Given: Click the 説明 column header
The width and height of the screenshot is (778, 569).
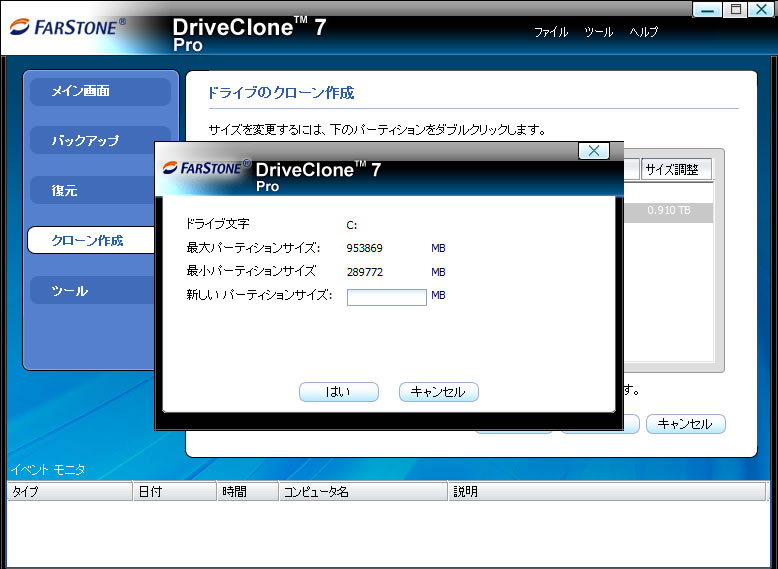Looking at the screenshot, I should point(607,492).
